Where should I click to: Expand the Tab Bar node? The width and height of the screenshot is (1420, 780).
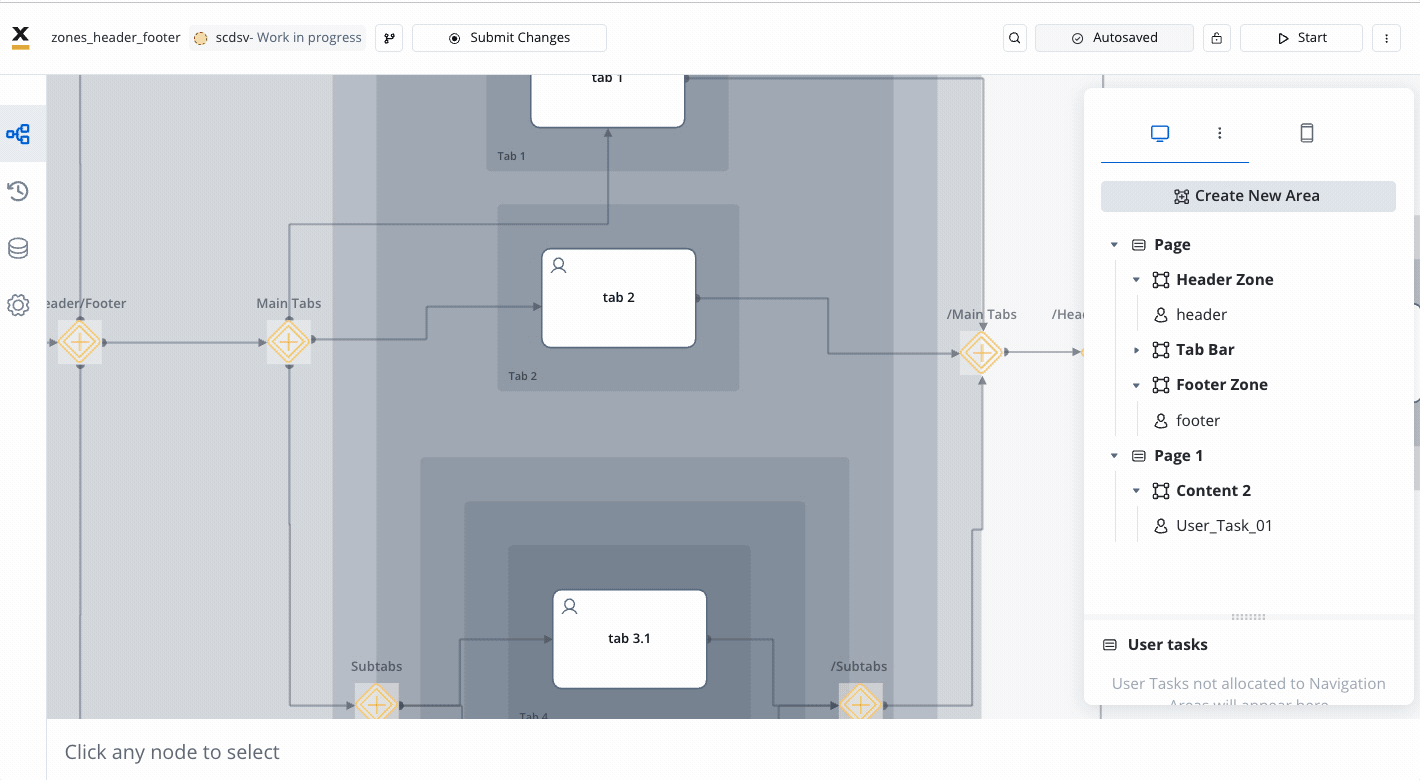click(1136, 350)
